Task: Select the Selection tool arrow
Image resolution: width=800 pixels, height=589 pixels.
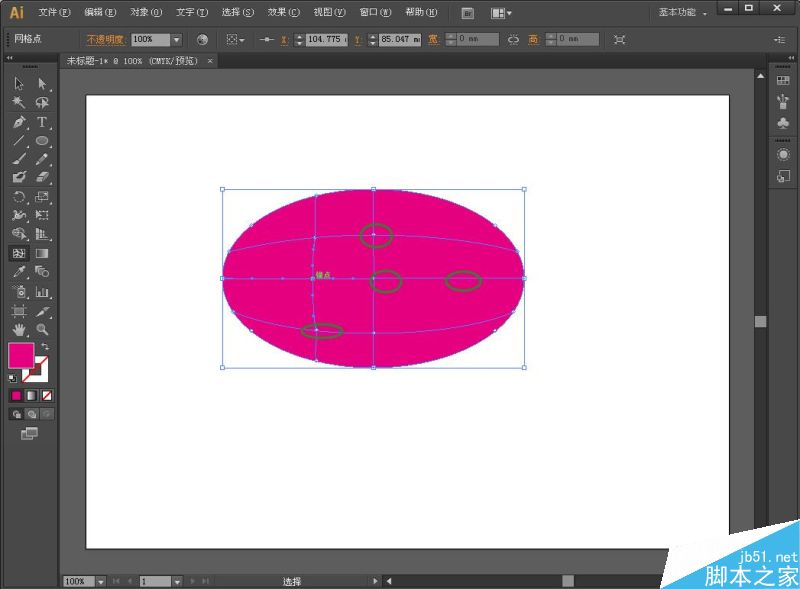Action: point(19,83)
